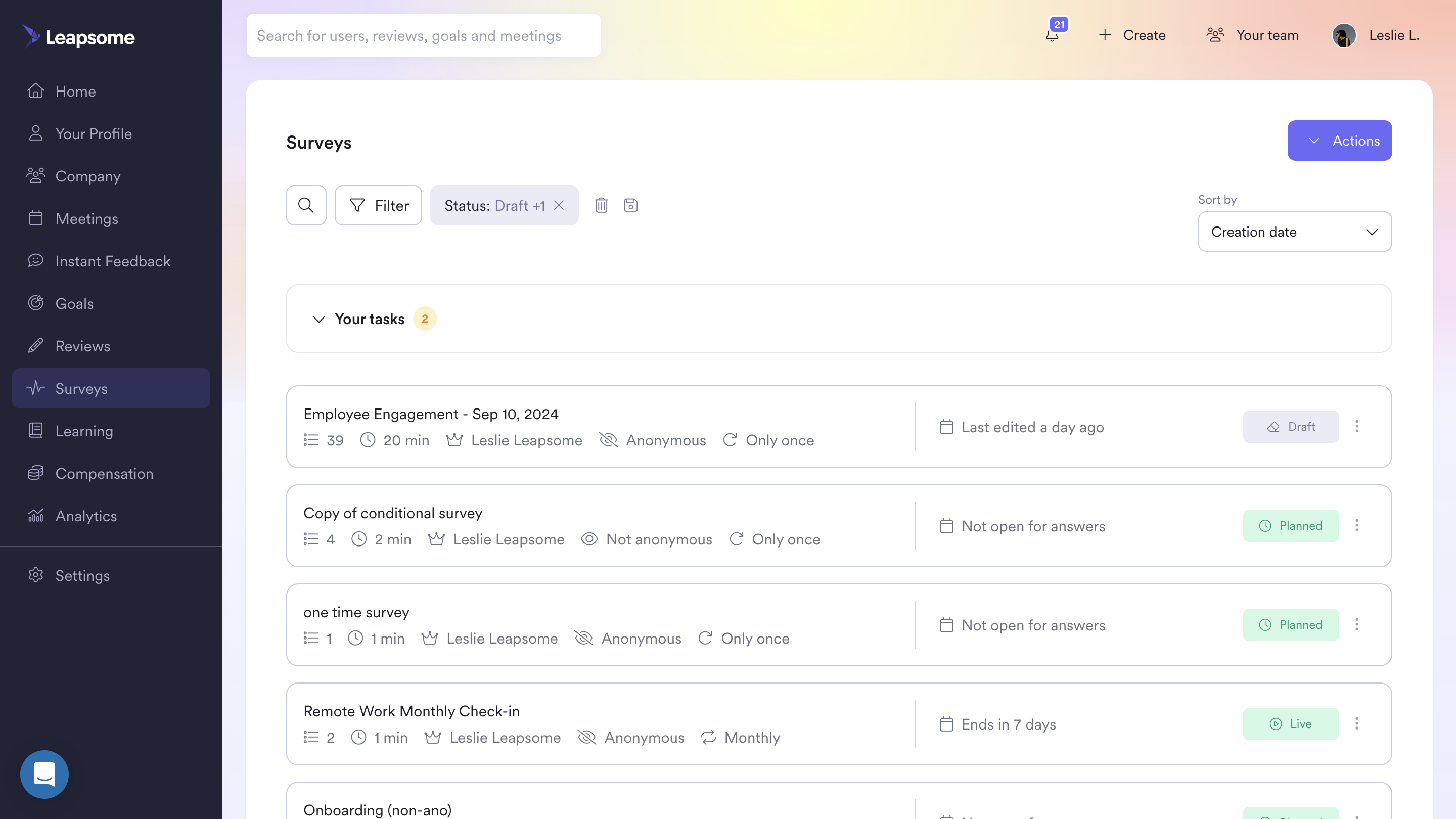Click the 39 questions count
The image size is (1456, 819).
pos(335,440)
